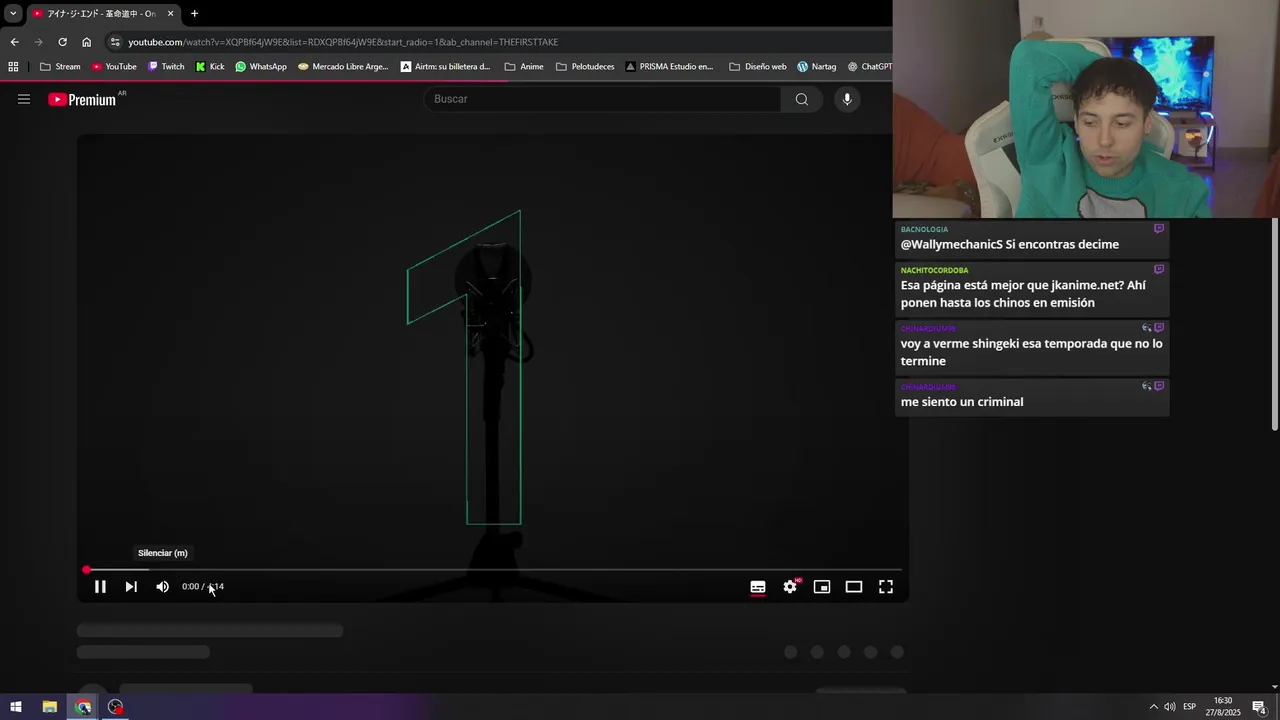
Task: Open the Windows notification center
Action: (1259, 707)
